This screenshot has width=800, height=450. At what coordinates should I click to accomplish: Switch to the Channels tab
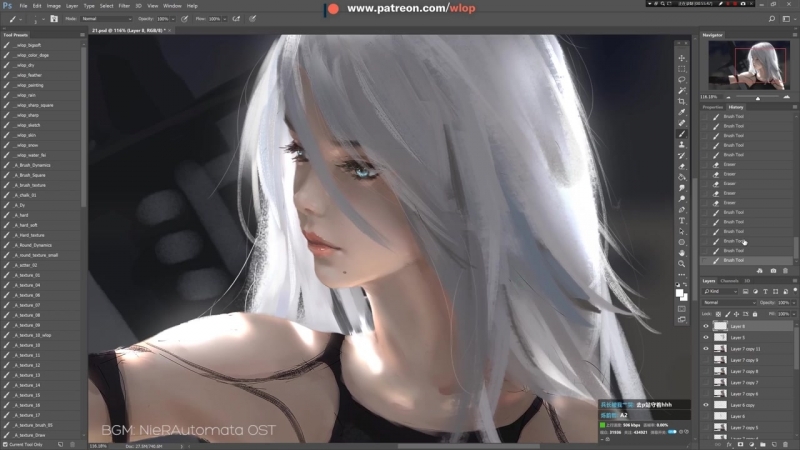729,281
